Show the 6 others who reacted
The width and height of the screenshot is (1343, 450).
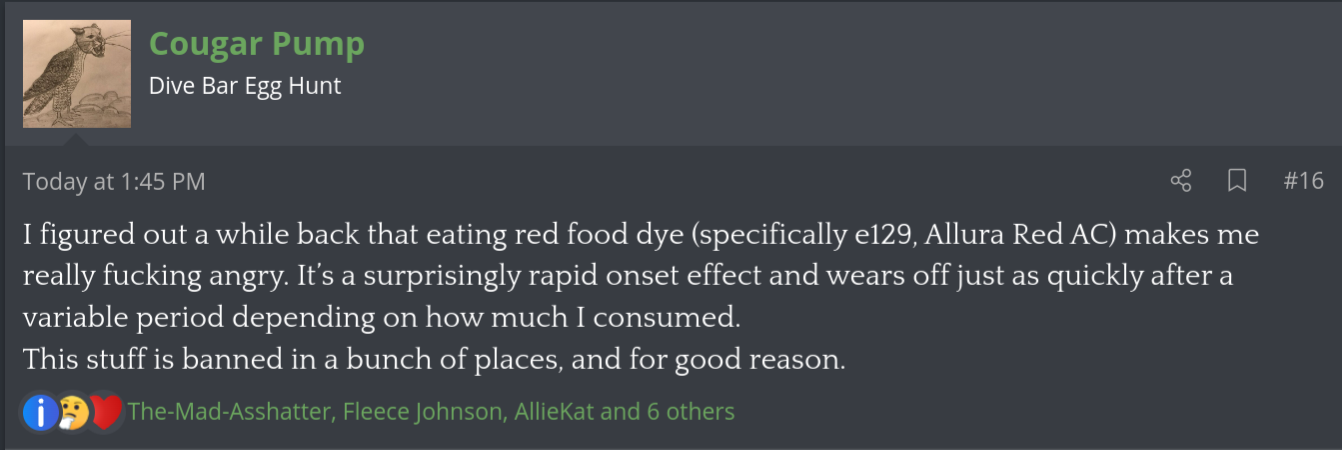click(x=691, y=411)
